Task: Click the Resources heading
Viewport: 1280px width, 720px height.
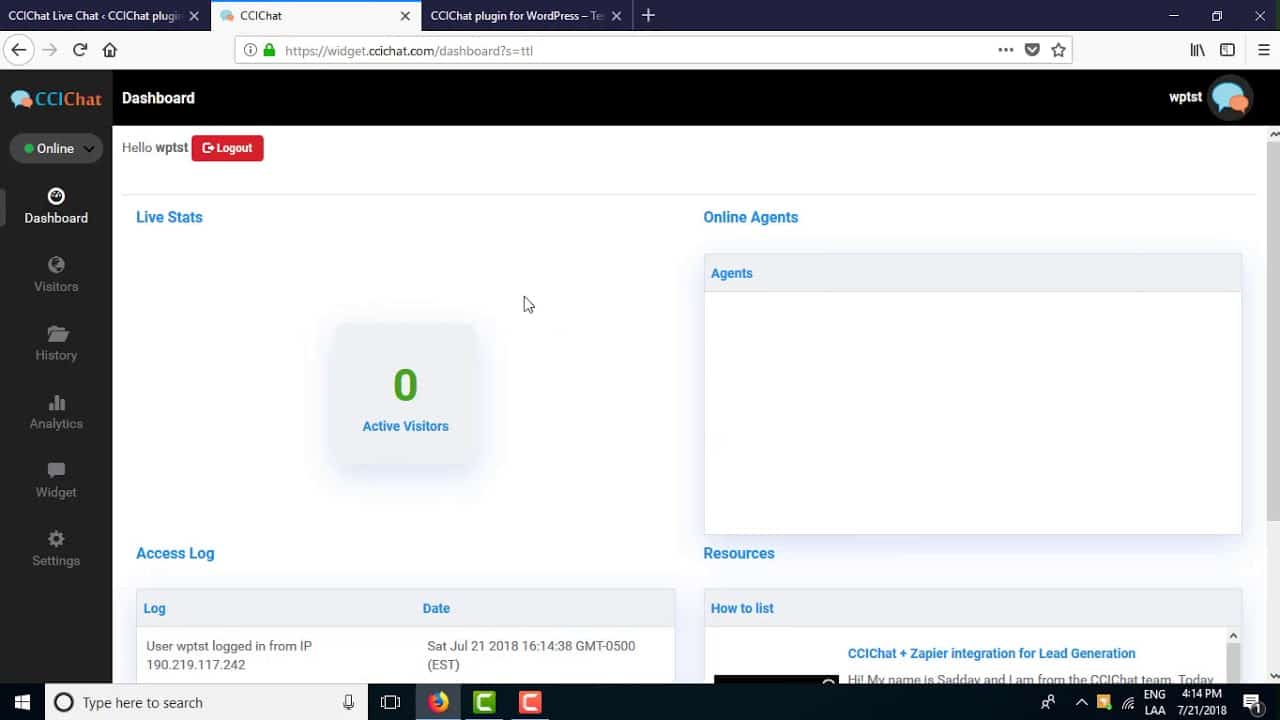Action: click(x=738, y=553)
